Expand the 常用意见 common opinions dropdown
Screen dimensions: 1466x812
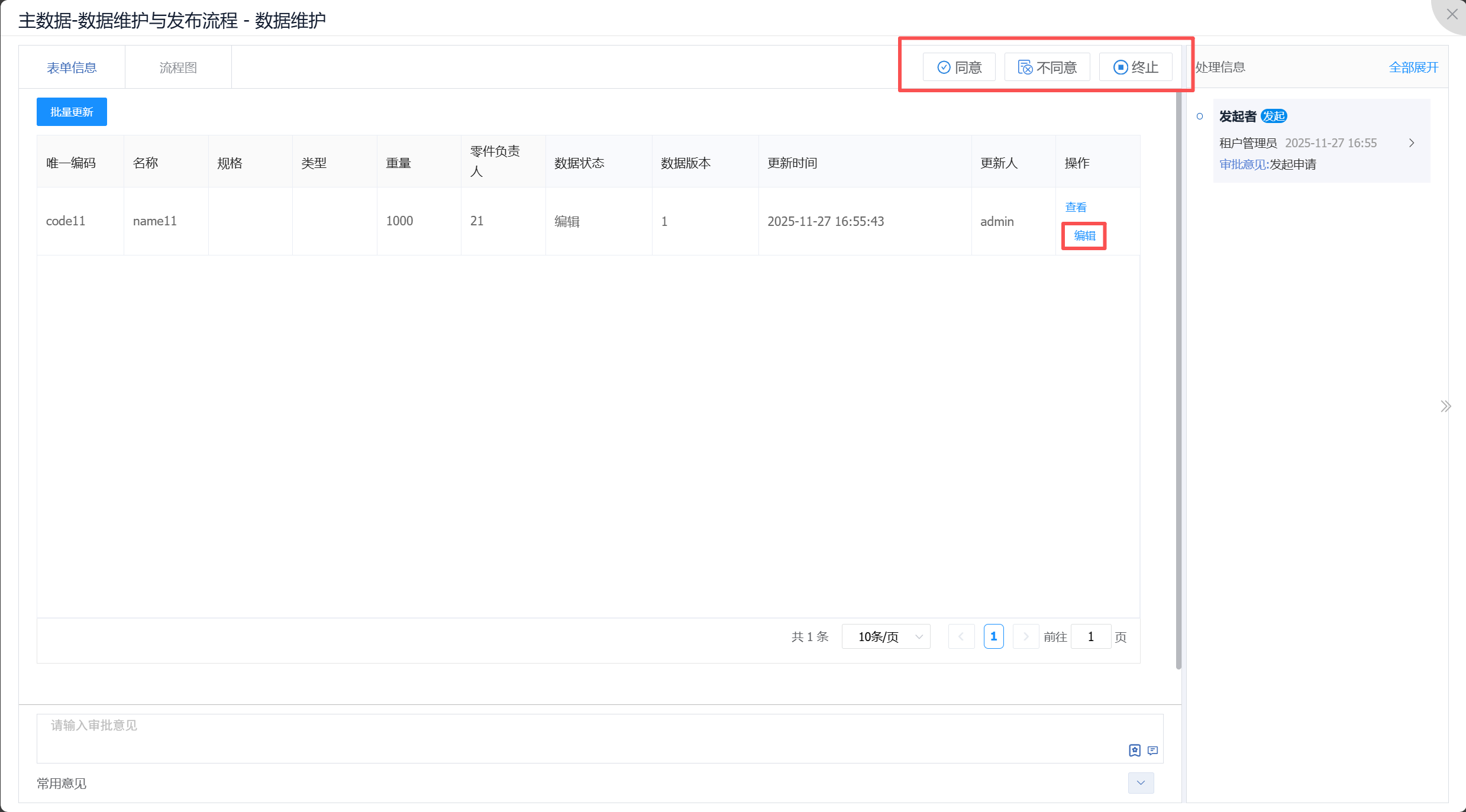(x=1141, y=783)
